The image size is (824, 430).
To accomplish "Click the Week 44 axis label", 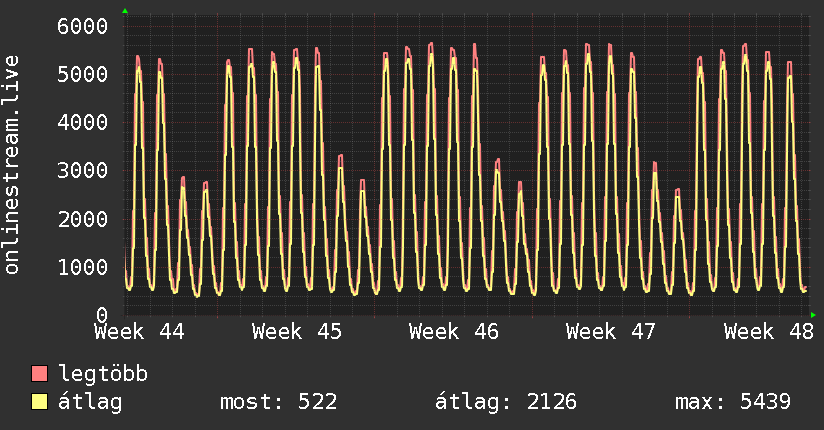I will 139,332.
